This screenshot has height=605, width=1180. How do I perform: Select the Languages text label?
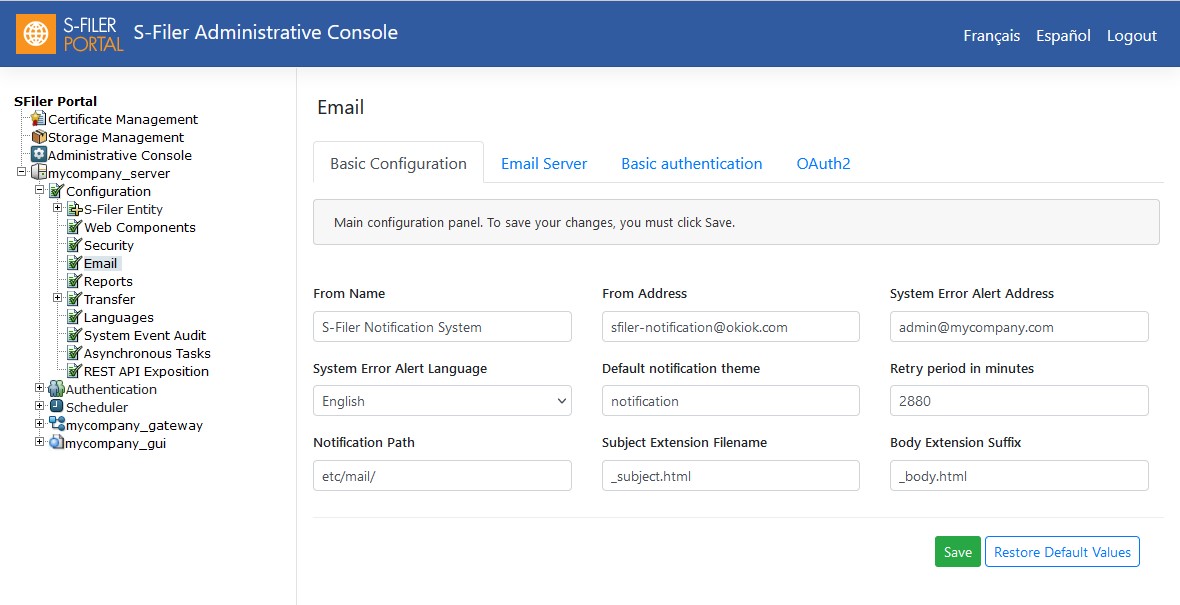pos(118,318)
